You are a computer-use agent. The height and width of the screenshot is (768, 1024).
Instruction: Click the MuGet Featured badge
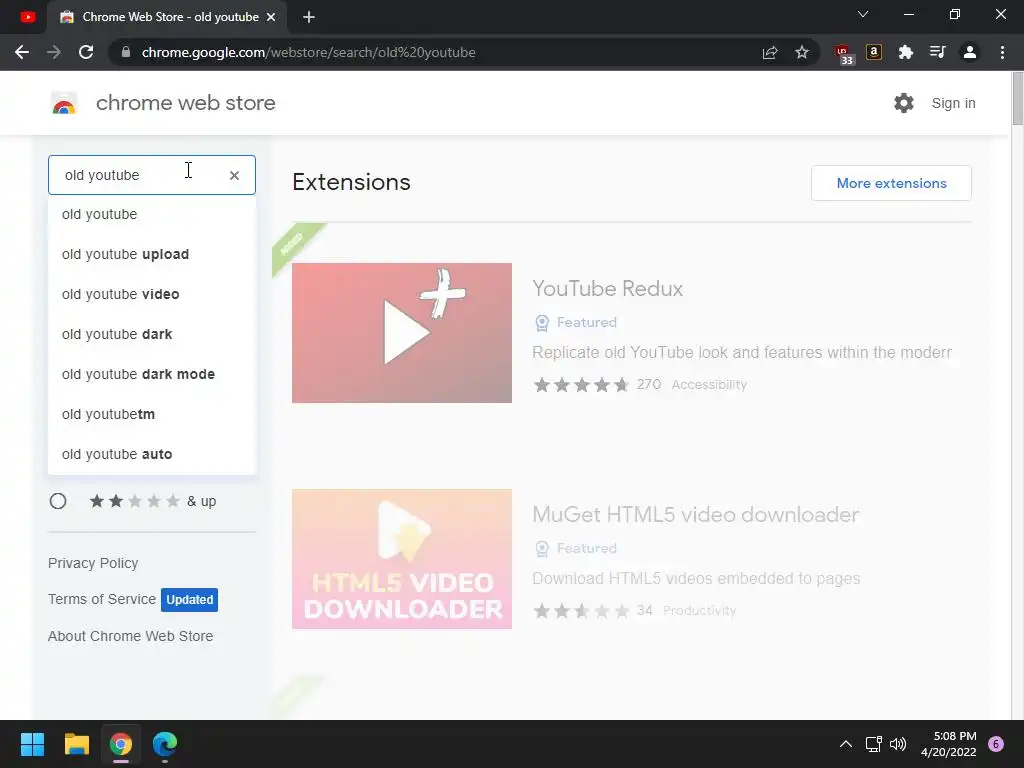575,549
